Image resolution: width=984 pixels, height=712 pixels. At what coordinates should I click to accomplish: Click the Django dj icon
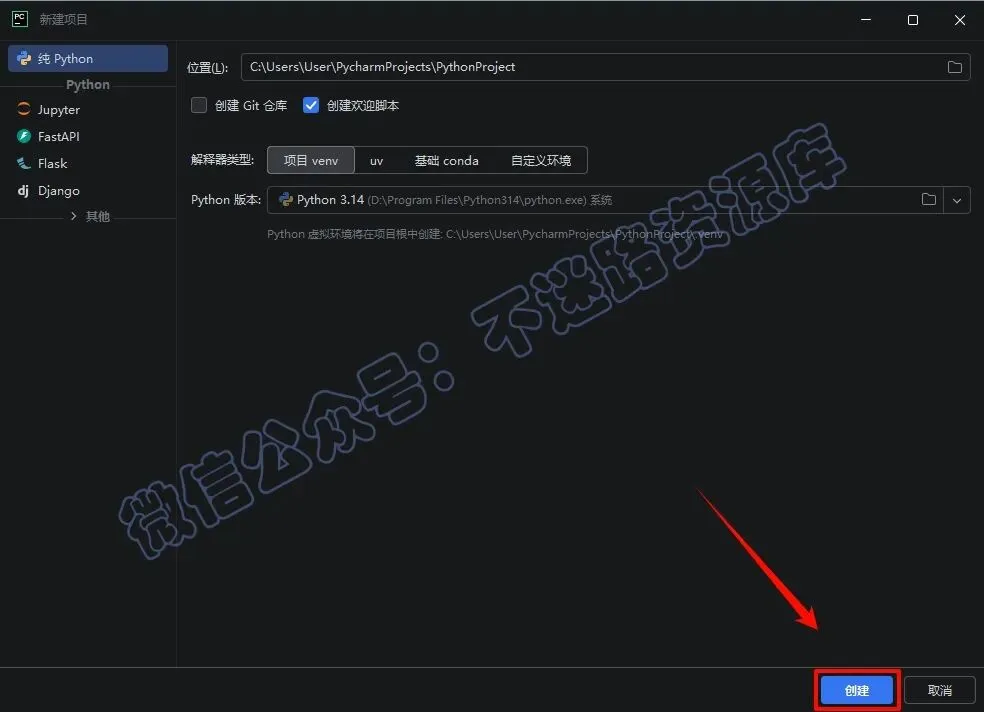click(x=23, y=190)
